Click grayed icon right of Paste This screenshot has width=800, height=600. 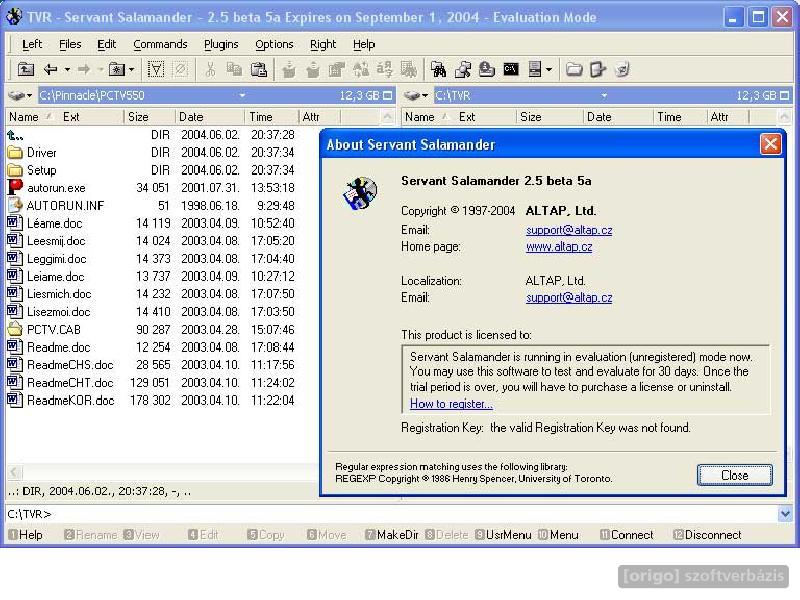tap(289, 69)
